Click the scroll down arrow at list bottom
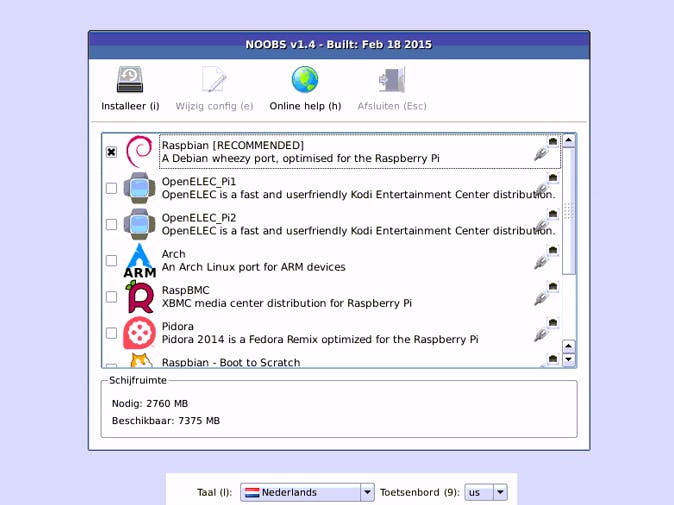 [x=569, y=359]
